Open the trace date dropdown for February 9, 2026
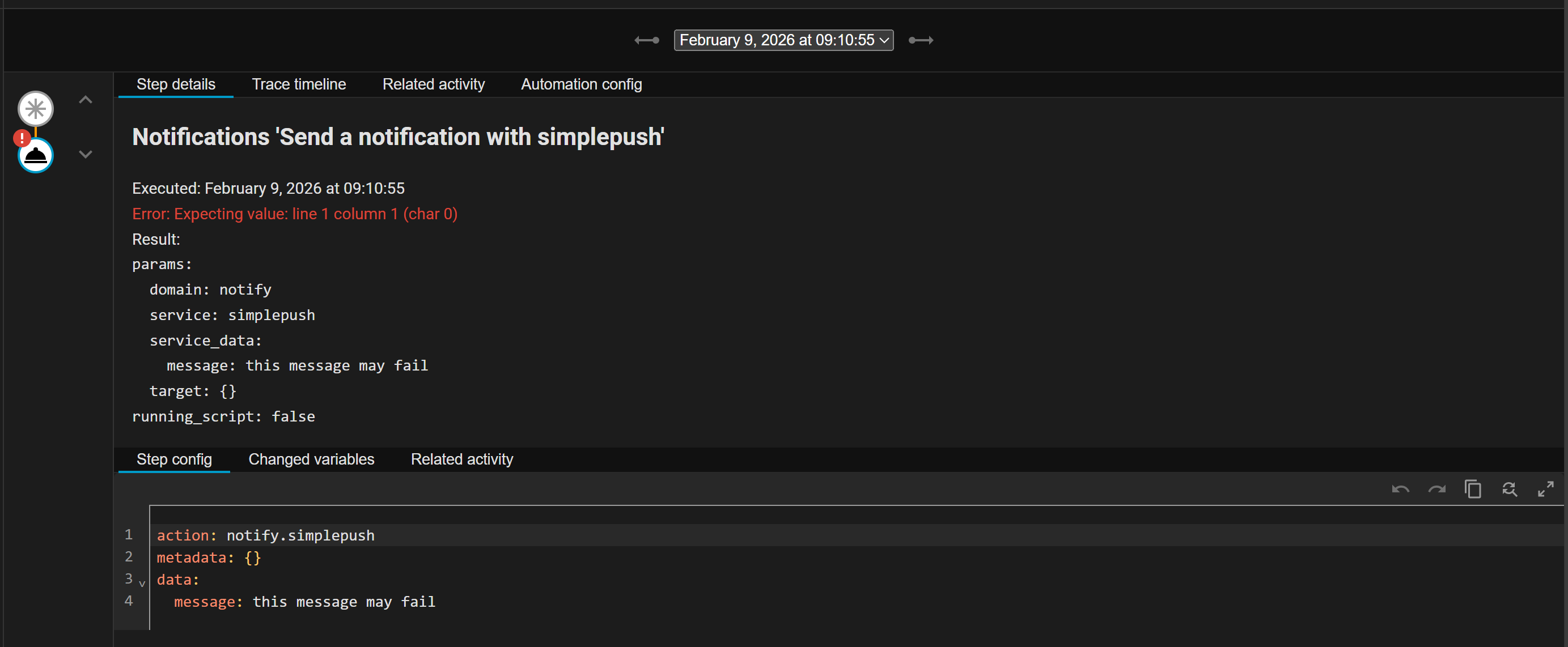1568x647 pixels. [783, 41]
